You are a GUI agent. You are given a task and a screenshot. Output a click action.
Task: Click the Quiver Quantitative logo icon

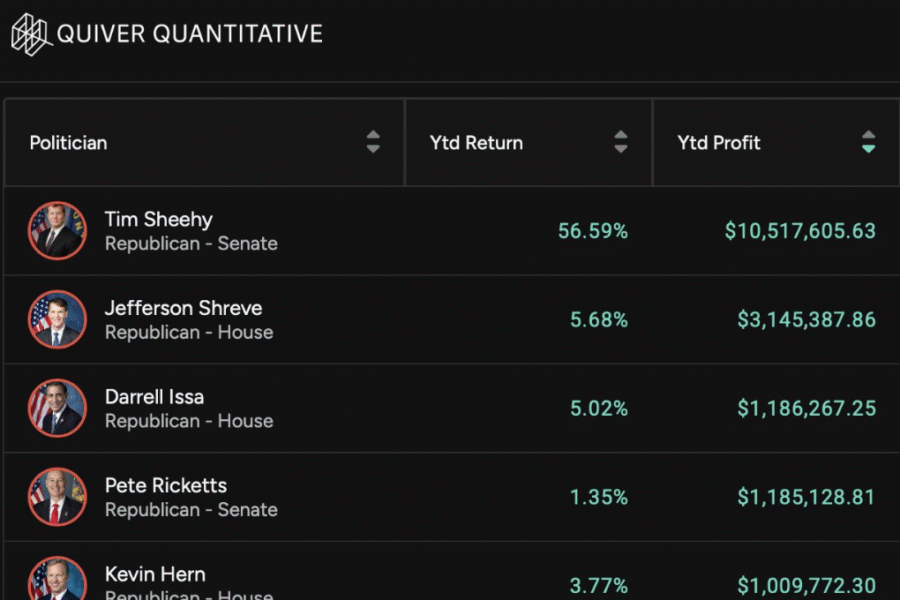click(x=30, y=34)
